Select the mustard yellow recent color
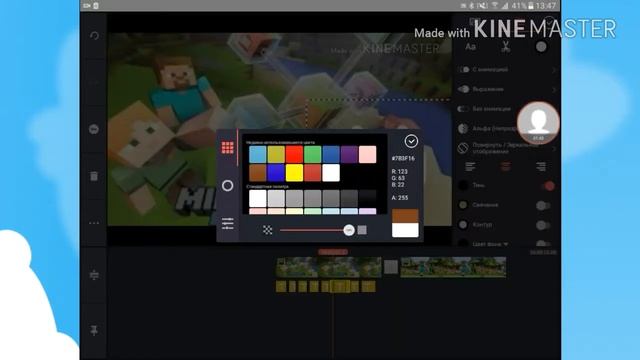Screen dimensions: 640x360 pos(276,155)
